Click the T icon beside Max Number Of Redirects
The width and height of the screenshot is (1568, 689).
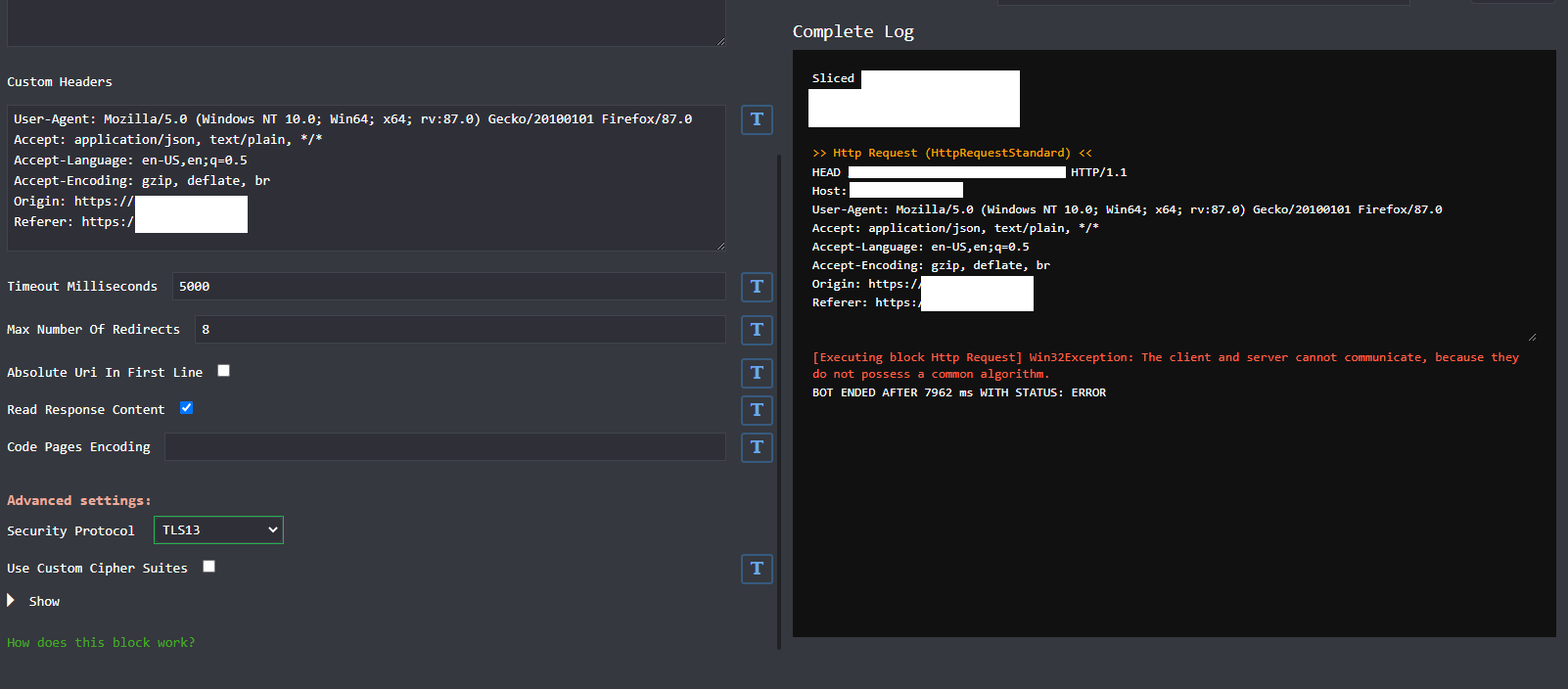pos(757,330)
